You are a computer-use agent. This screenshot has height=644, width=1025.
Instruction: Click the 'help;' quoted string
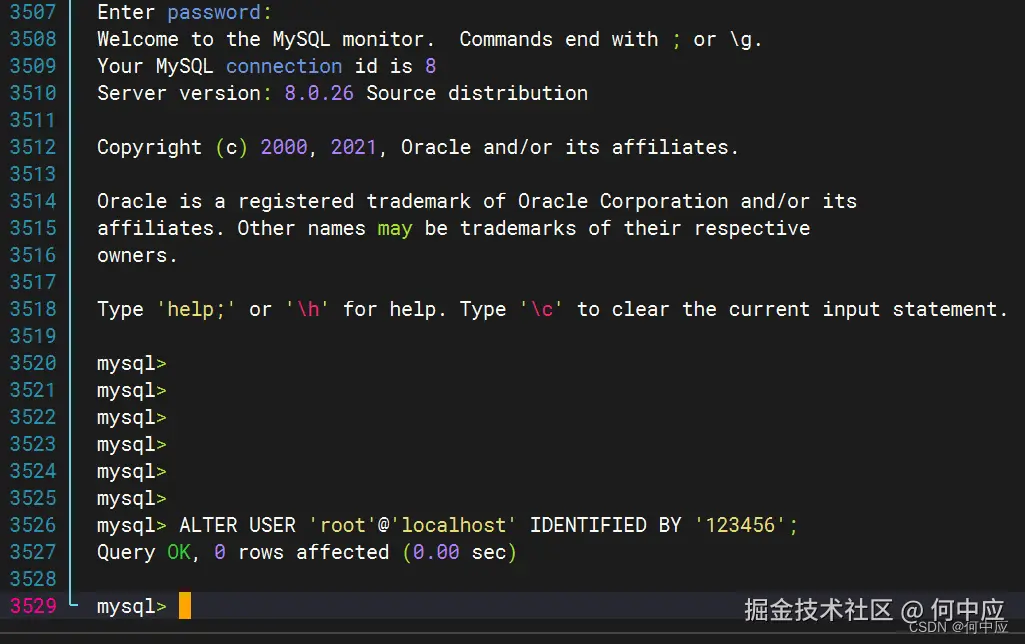click(x=196, y=309)
